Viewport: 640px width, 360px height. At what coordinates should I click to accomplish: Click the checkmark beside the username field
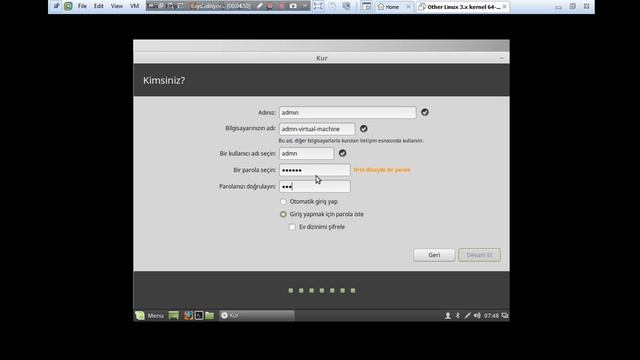(x=342, y=153)
